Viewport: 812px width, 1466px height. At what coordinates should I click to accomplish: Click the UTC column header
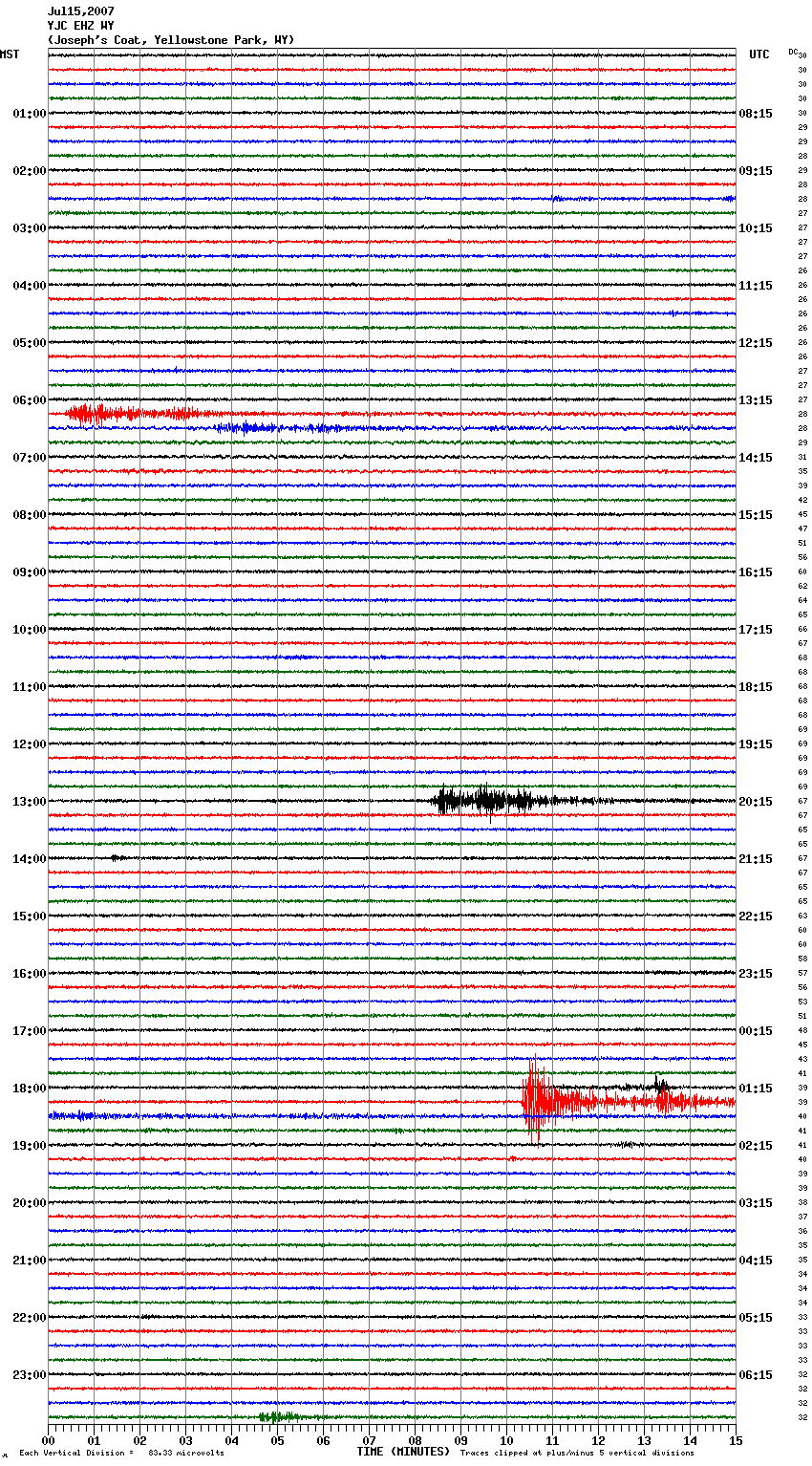pos(759,54)
